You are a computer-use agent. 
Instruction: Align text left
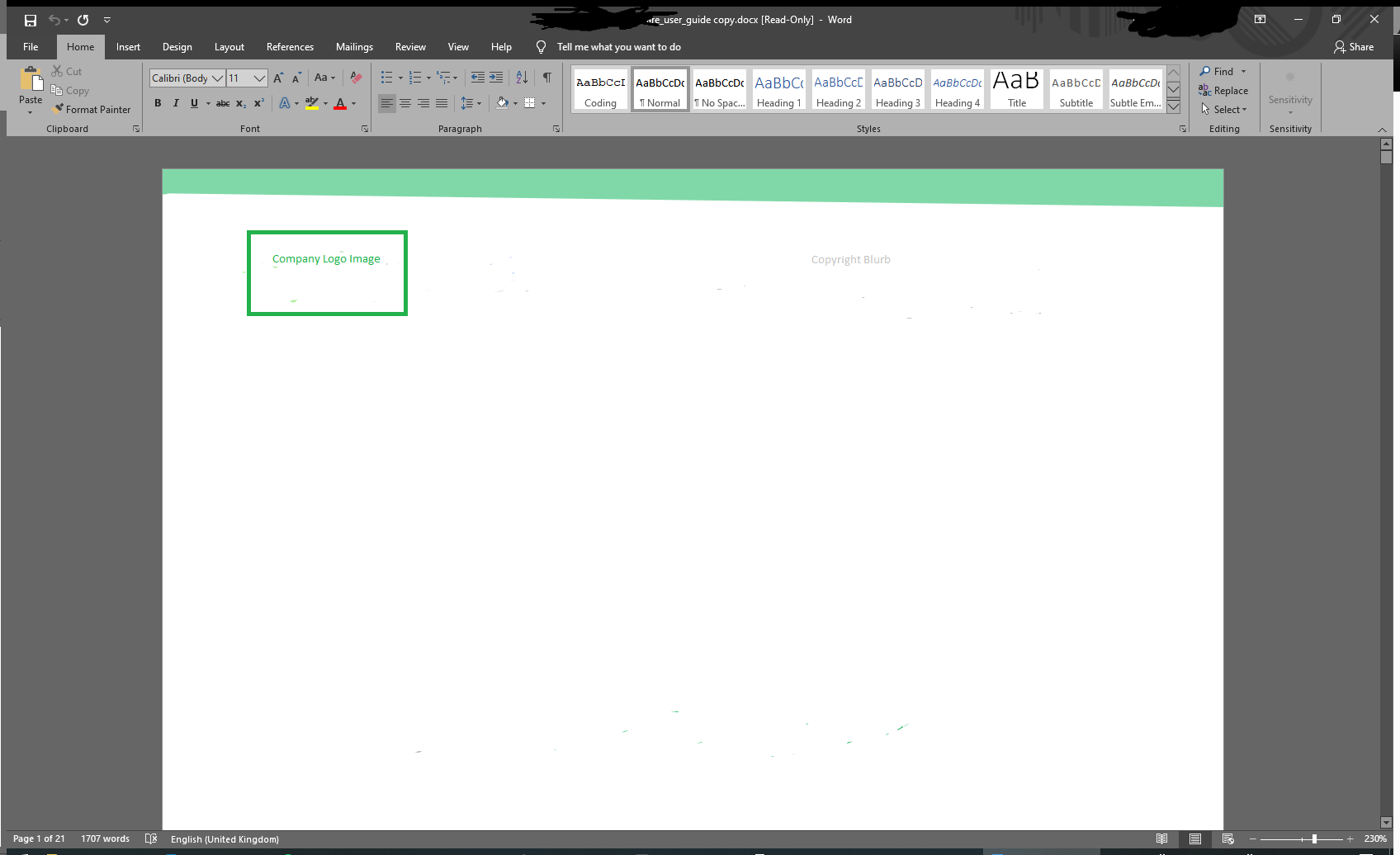pos(387,103)
